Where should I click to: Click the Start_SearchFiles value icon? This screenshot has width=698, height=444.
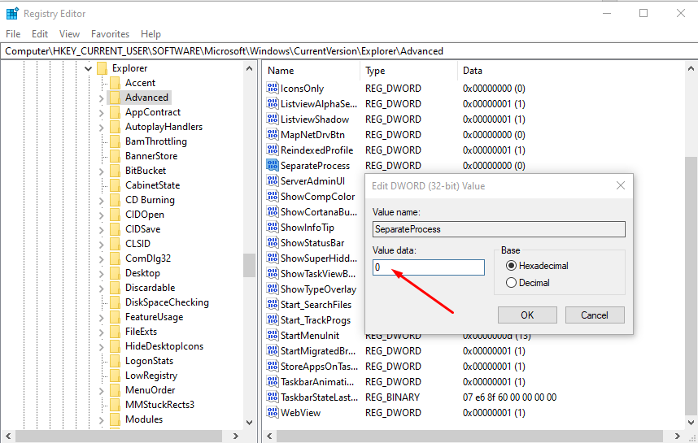pyautogui.click(x=272, y=304)
